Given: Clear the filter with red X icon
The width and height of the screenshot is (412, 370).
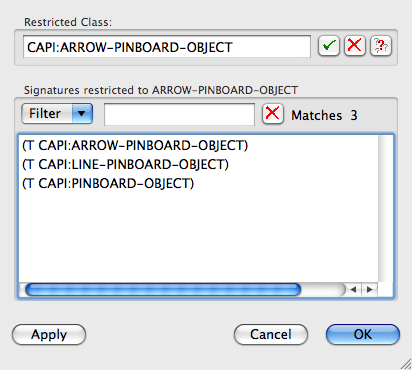Looking at the screenshot, I should pos(273,114).
